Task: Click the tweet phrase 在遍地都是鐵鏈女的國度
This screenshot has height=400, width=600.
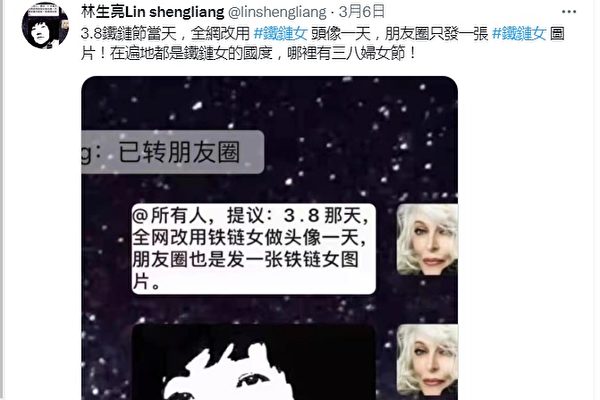Action: point(191,53)
